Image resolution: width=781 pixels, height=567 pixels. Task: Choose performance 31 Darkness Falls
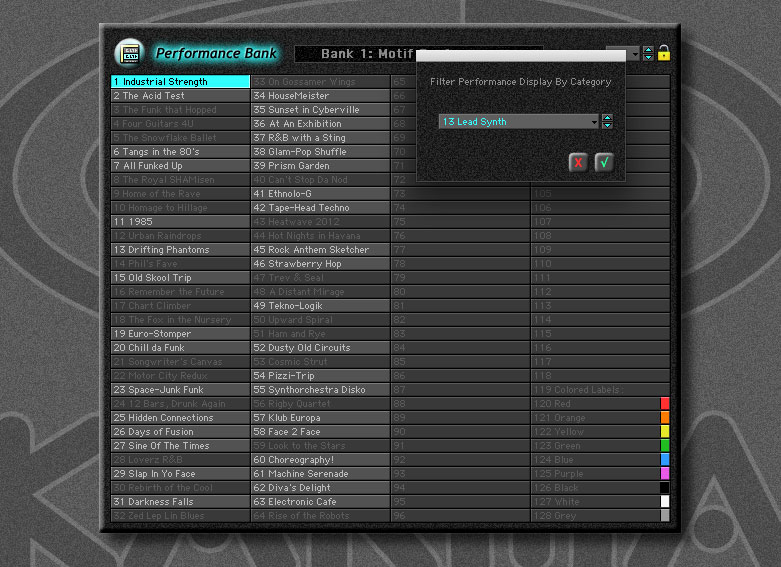pyautogui.click(x=180, y=502)
